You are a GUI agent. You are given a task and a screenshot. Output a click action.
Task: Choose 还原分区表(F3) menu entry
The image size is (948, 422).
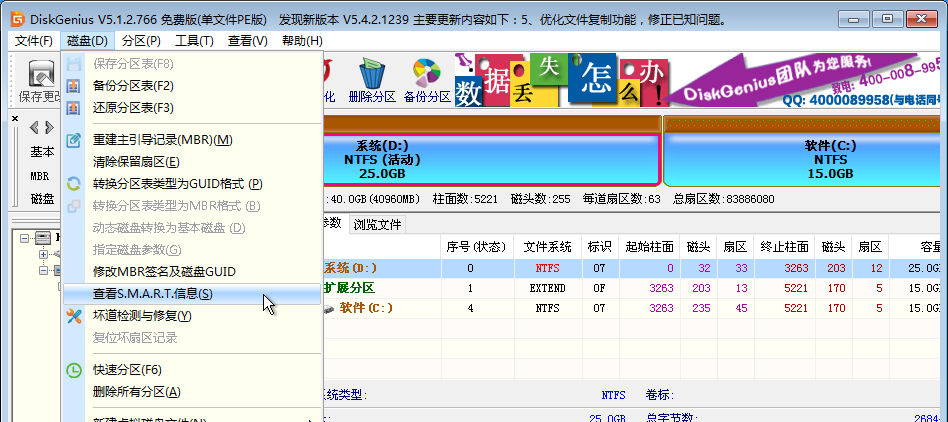pos(133,107)
